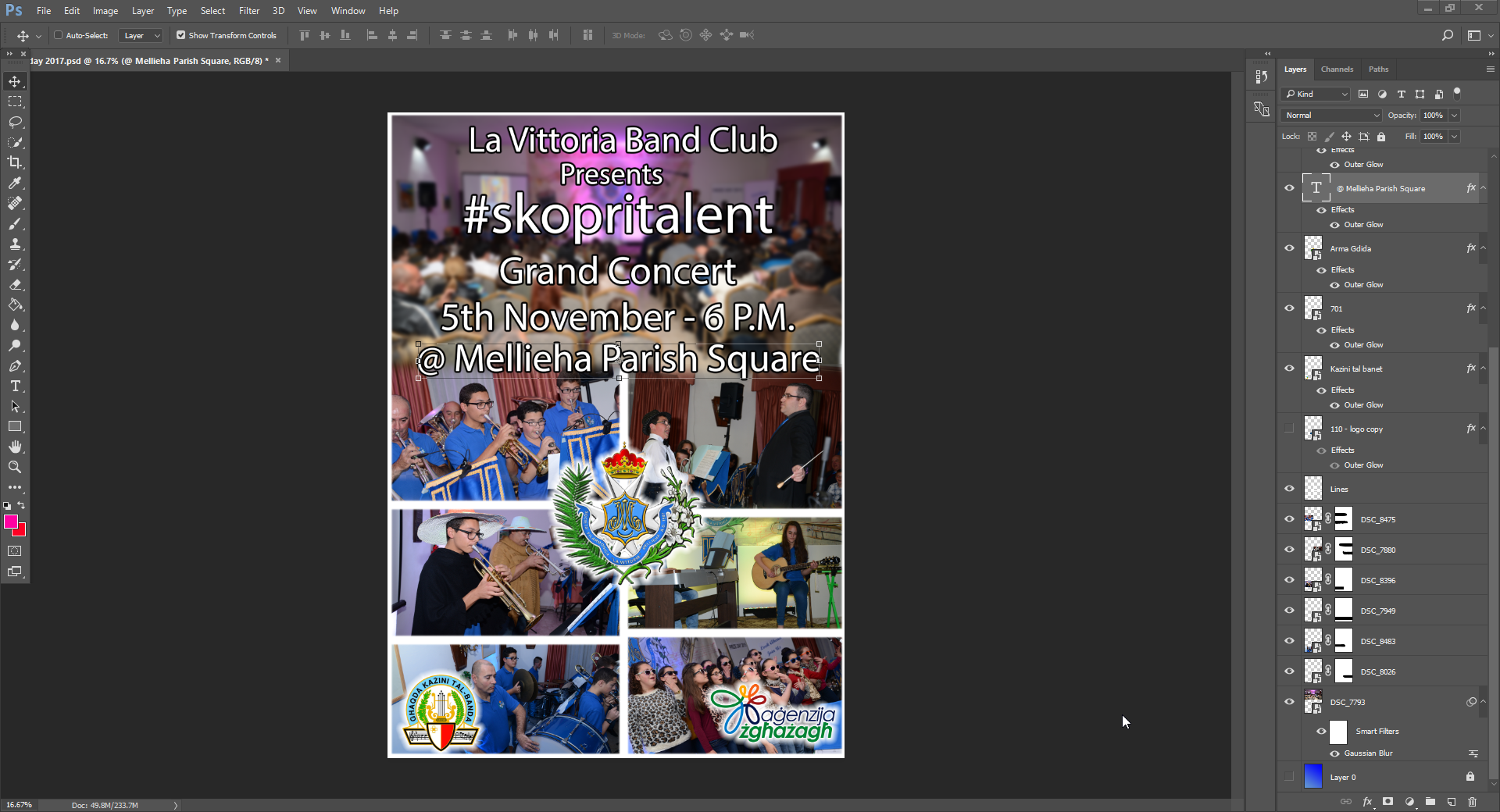Select the Brush tool

(x=15, y=223)
